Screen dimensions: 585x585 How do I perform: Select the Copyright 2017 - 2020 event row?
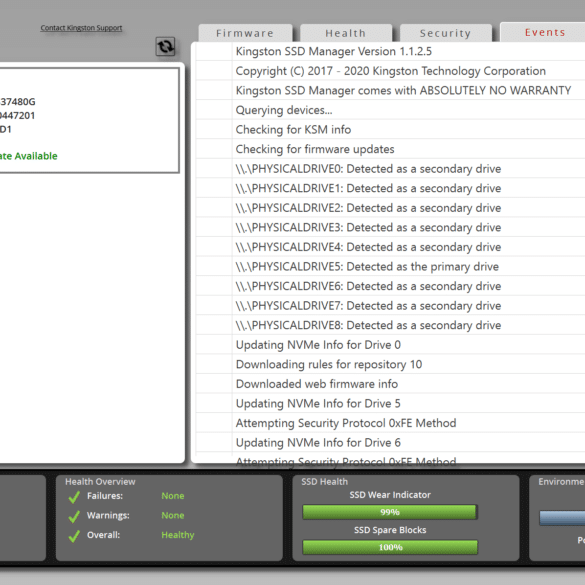pyautogui.click(x=390, y=71)
